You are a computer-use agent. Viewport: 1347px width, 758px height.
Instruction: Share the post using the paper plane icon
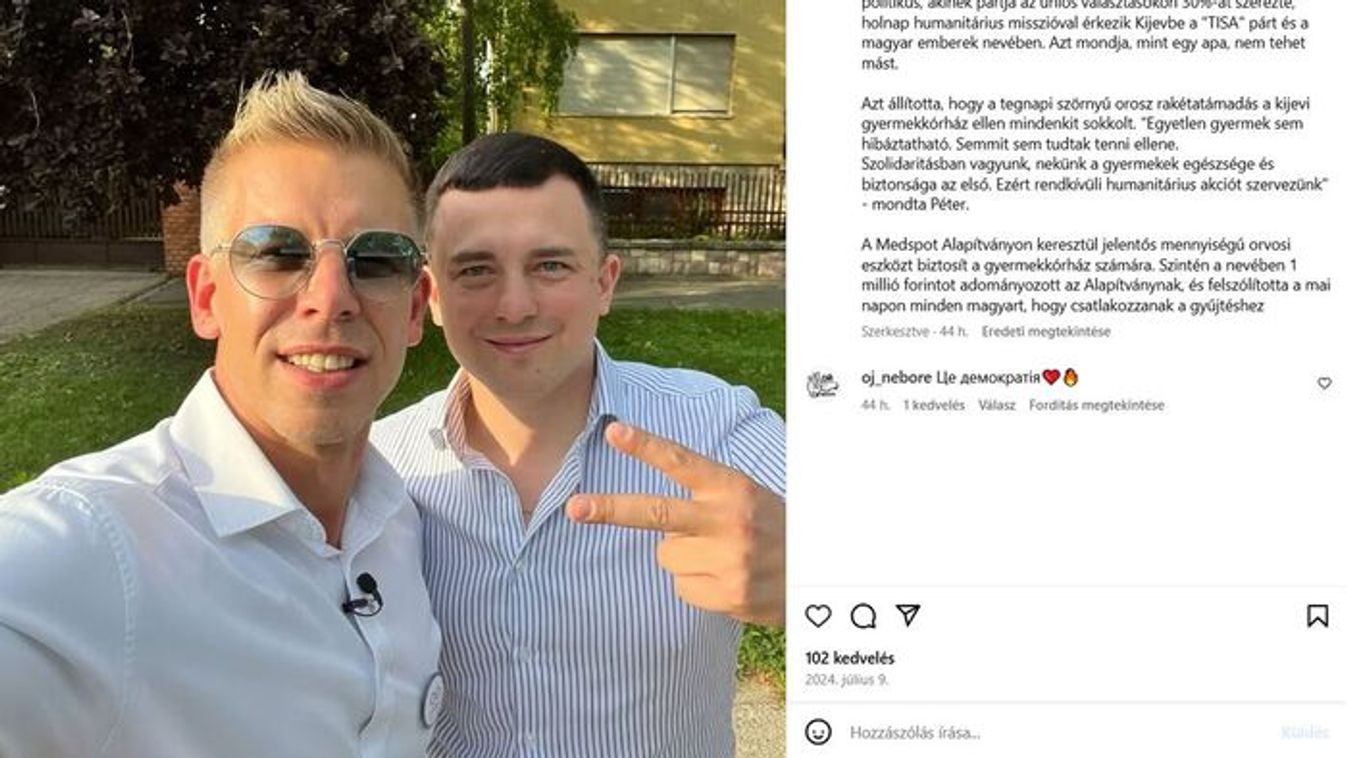pyautogui.click(x=907, y=615)
